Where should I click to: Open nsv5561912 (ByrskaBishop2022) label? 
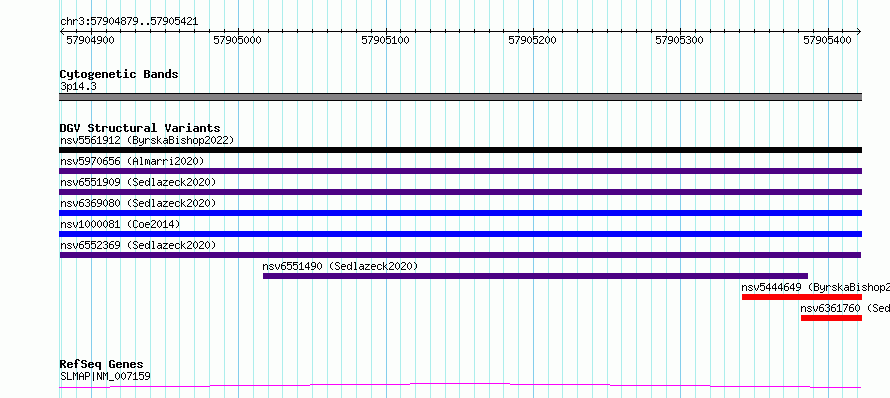click(x=147, y=140)
